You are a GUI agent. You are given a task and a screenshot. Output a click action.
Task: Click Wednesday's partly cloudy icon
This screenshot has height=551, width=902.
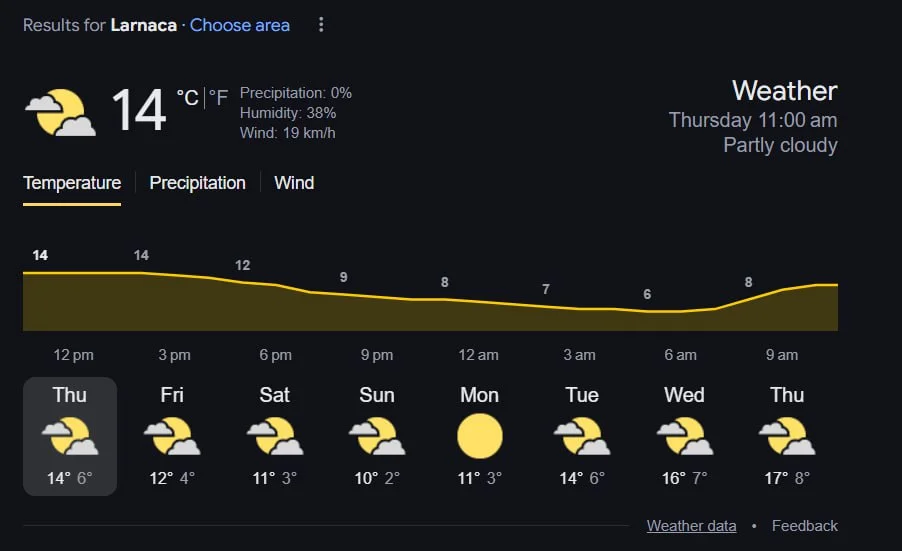(684, 437)
